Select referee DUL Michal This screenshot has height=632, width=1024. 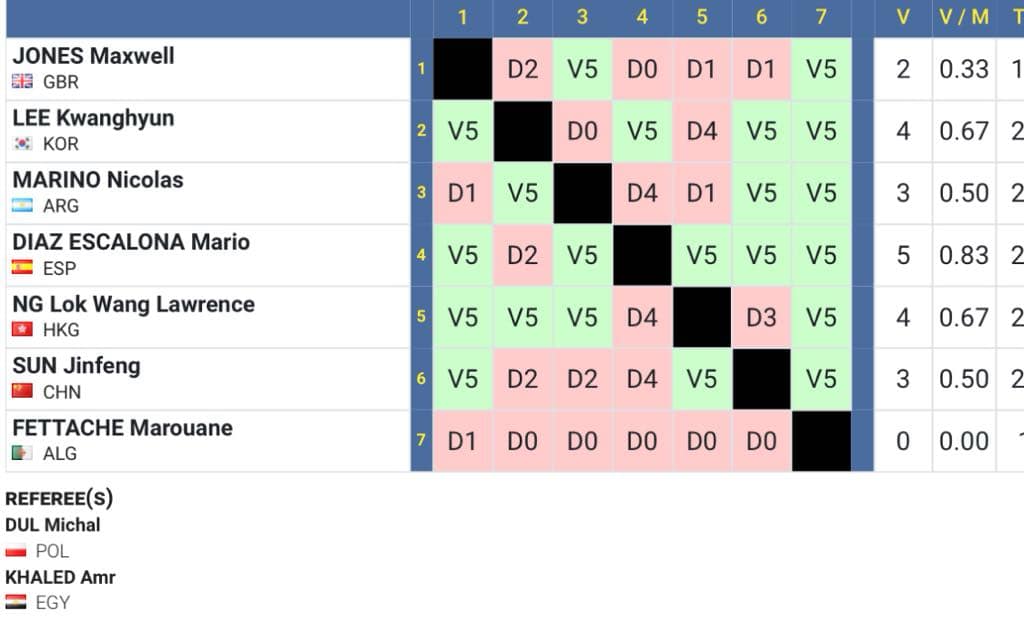point(52,525)
